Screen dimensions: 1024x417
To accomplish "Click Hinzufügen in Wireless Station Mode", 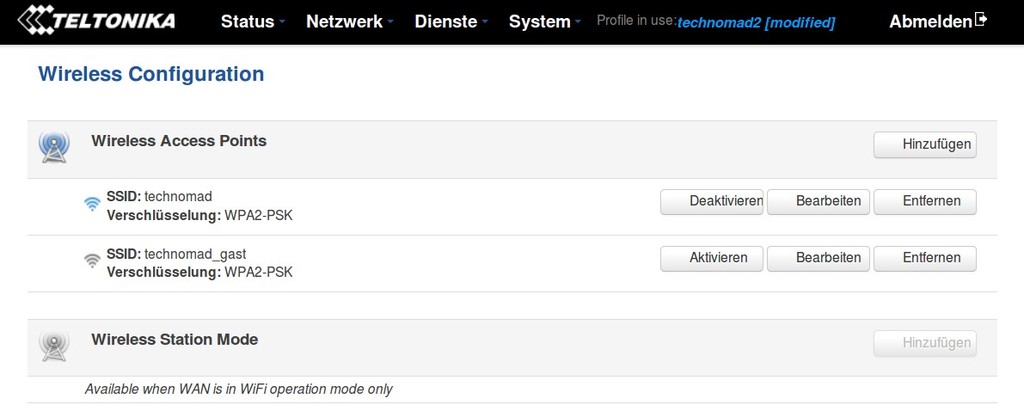I will [925, 344].
